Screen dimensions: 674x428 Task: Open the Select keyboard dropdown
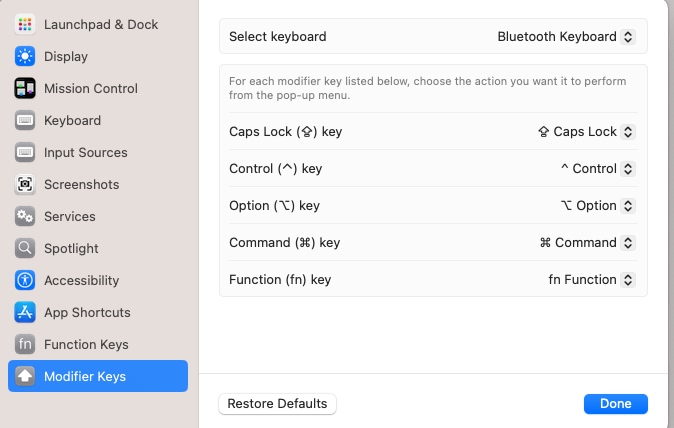click(x=566, y=37)
